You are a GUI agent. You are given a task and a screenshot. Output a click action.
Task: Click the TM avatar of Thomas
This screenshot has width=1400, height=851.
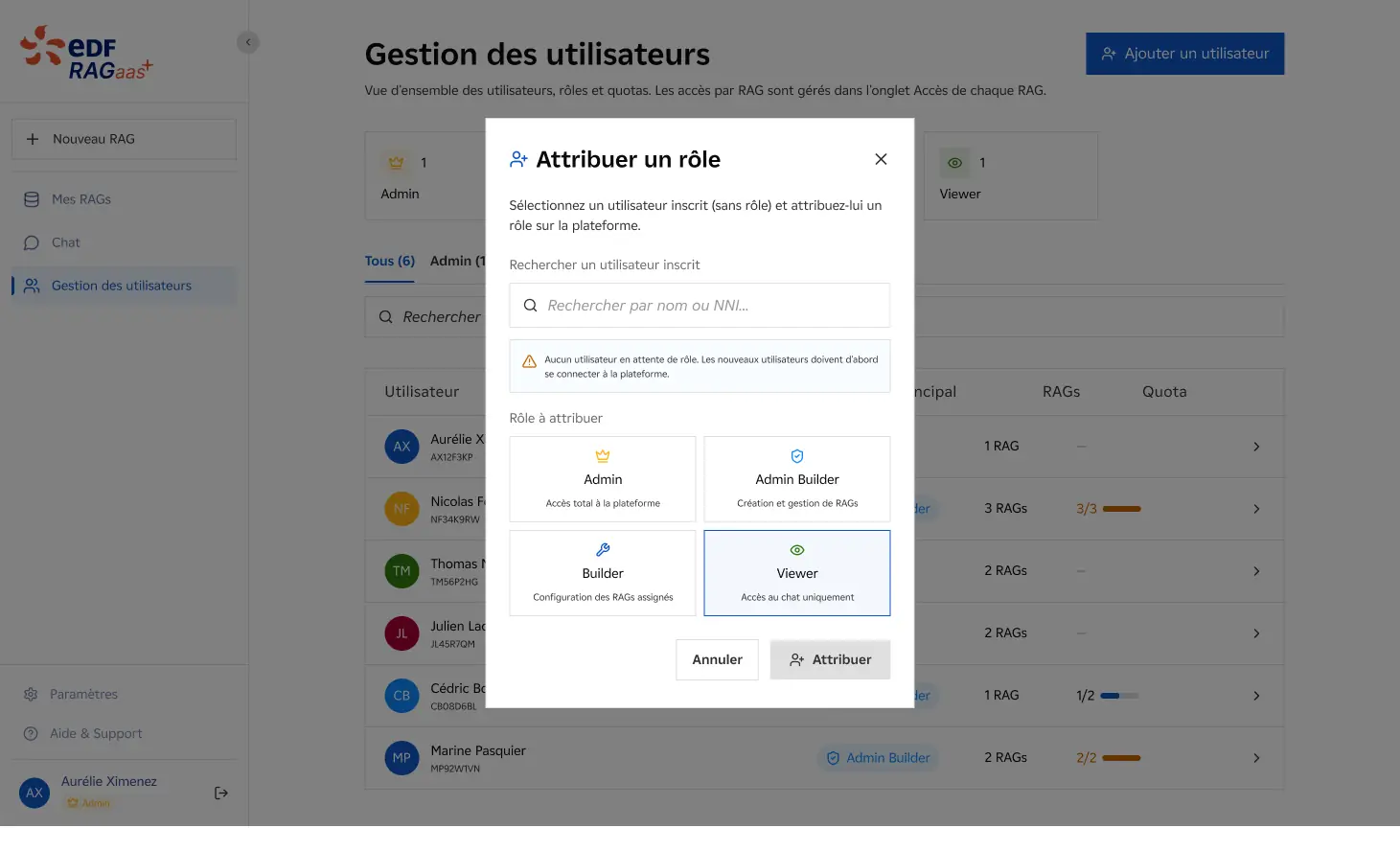coord(402,571)
